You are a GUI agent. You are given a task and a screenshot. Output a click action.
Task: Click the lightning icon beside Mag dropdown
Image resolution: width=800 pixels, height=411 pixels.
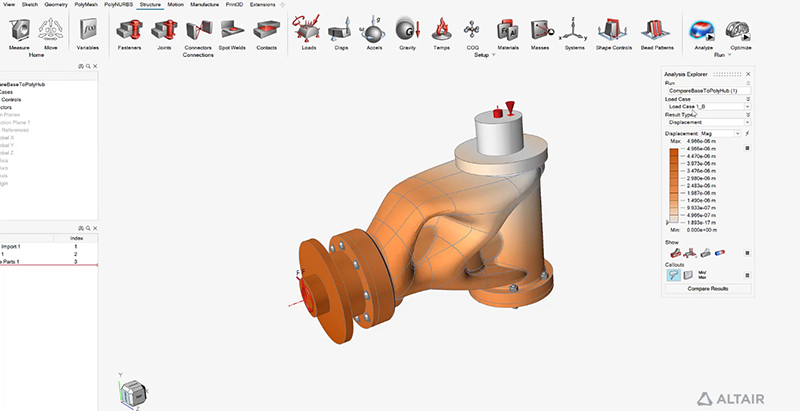[747, 134]
